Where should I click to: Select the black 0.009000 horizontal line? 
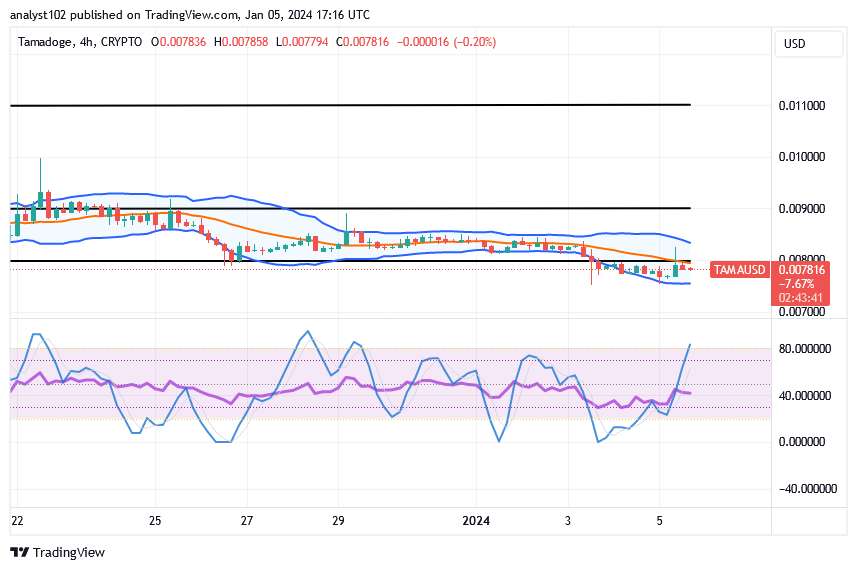coord(450,208)
